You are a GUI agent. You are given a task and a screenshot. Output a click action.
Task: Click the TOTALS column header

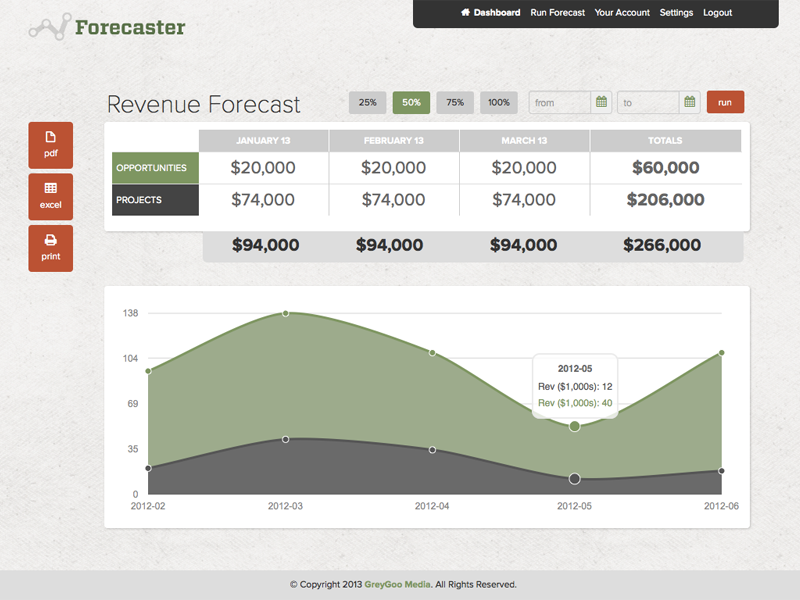coord(665,141)
